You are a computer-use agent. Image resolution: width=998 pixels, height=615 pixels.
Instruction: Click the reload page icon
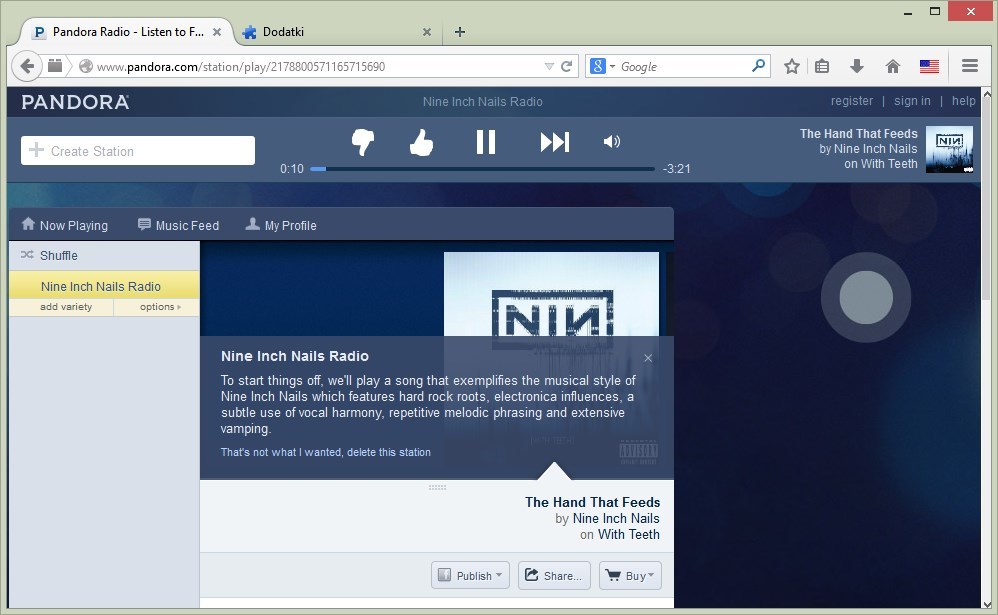pos(566,66)
